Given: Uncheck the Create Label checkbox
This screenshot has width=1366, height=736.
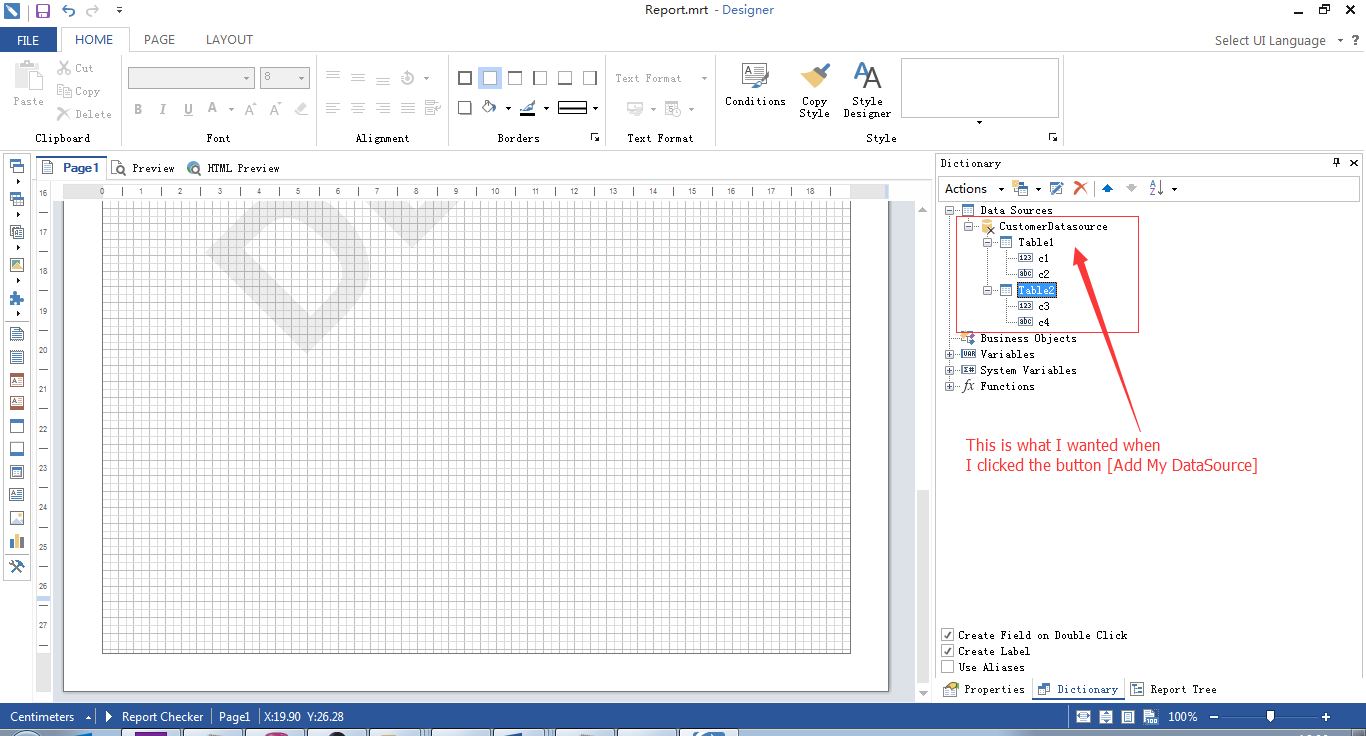Looking at the screenshot, I should 948,651.
